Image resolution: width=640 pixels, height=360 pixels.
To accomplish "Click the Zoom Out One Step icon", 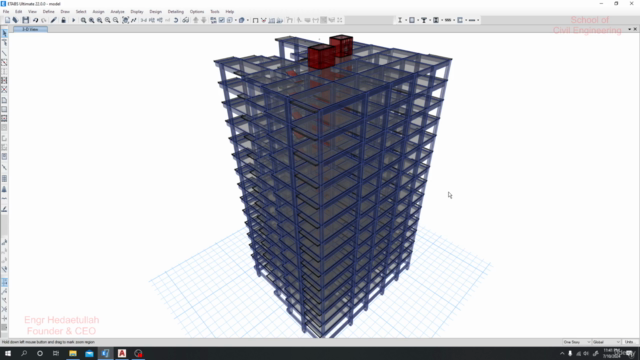I will point(116,20).
